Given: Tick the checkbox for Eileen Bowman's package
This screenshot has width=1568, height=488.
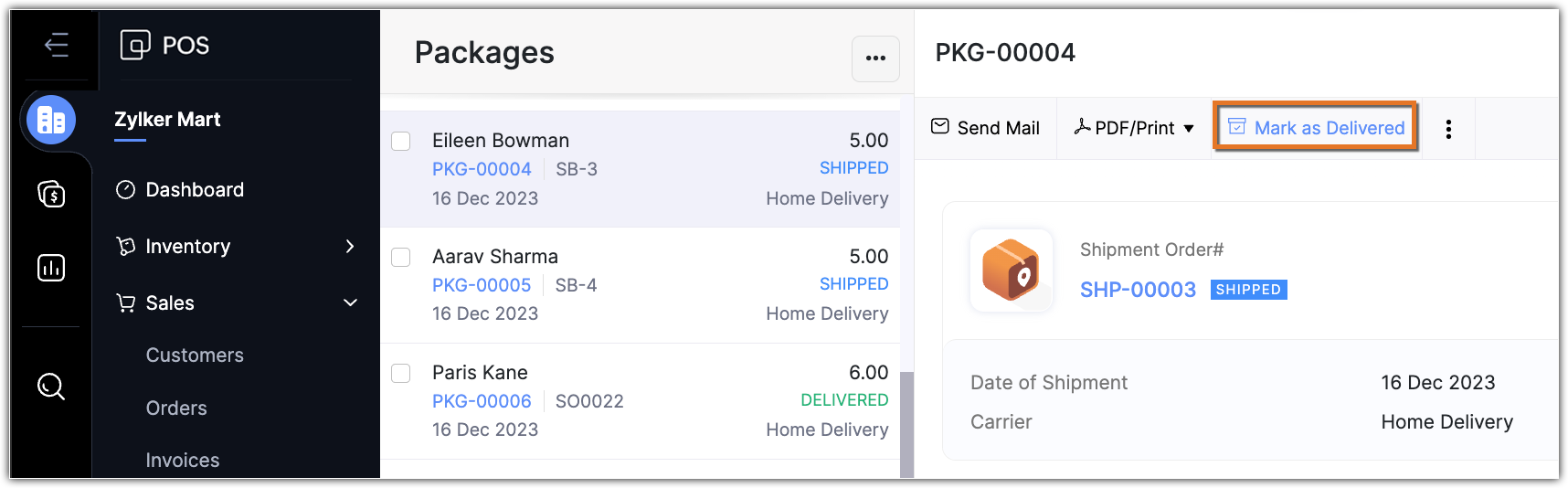Looking at the screenshot, I should (x=400, y=141).
